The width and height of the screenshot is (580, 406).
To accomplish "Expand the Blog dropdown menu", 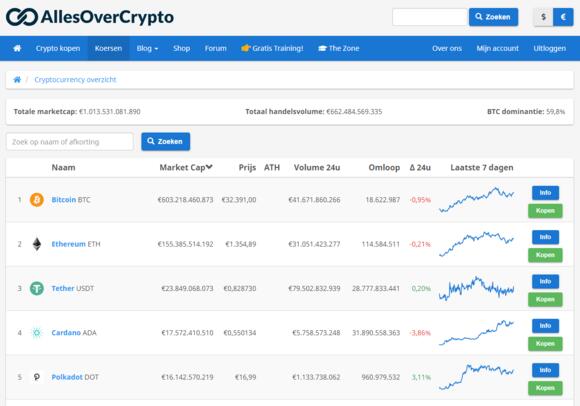I will pyautogui.click(x=147, y=48).
